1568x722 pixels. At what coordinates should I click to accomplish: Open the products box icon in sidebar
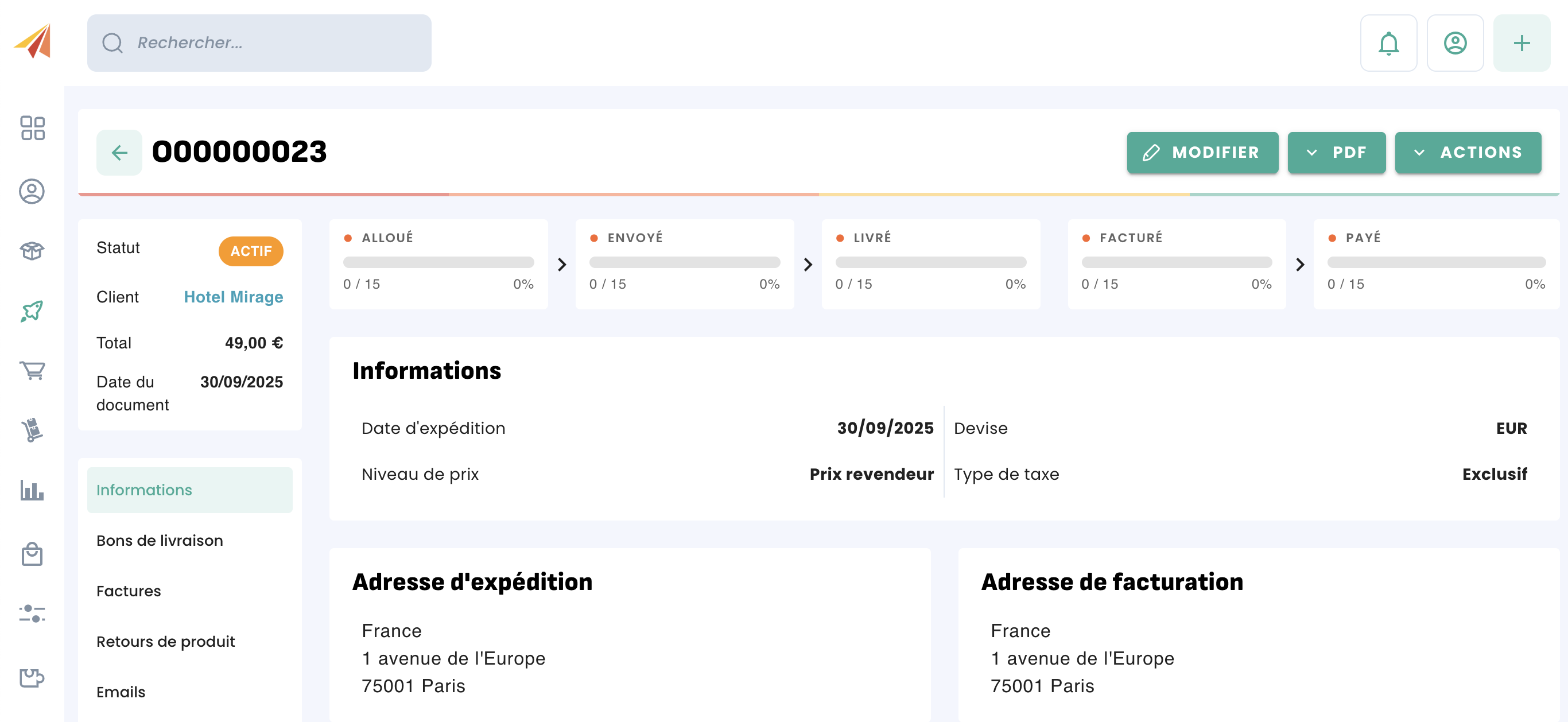[x=32, y=250]
